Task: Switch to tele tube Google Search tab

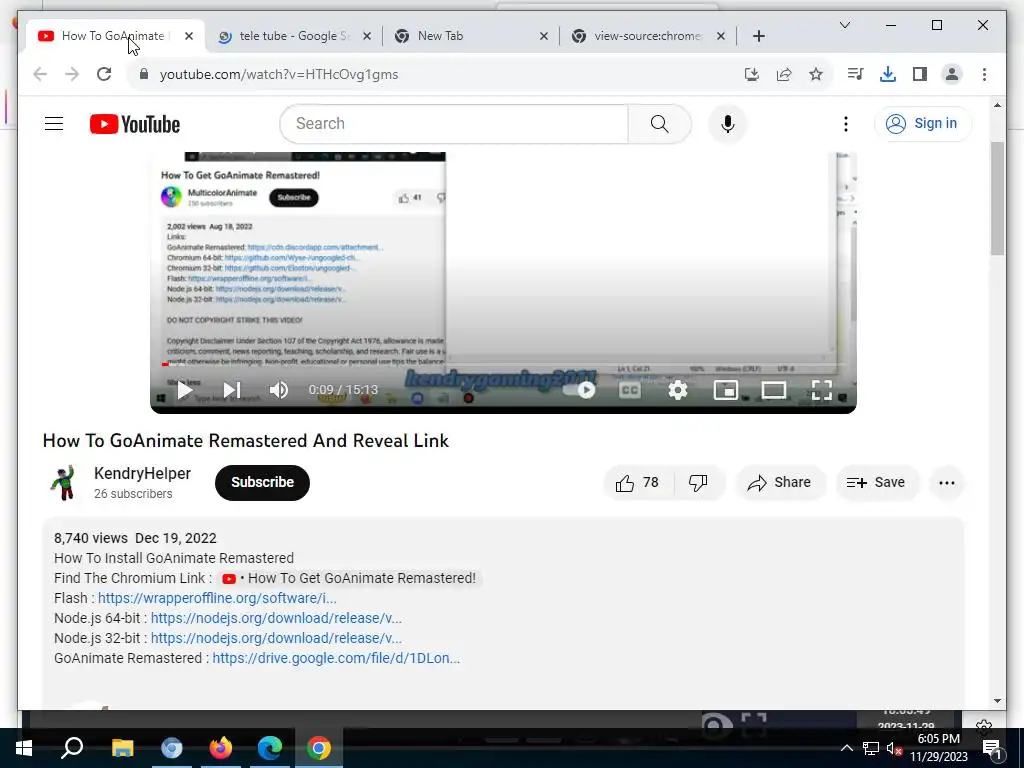Action: [293, 36]
